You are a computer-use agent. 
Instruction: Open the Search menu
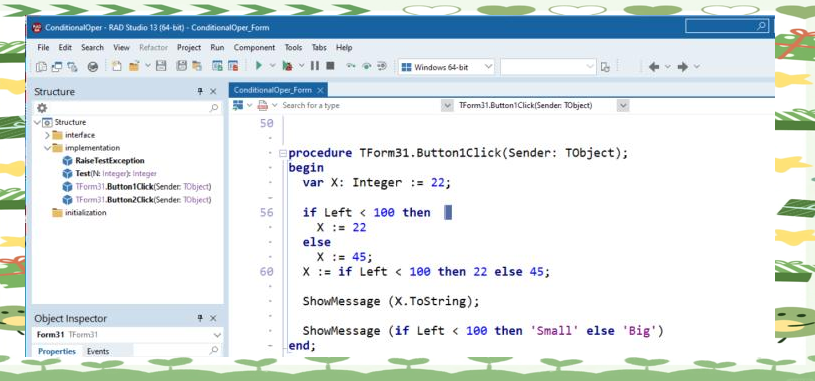pos(93,47)
